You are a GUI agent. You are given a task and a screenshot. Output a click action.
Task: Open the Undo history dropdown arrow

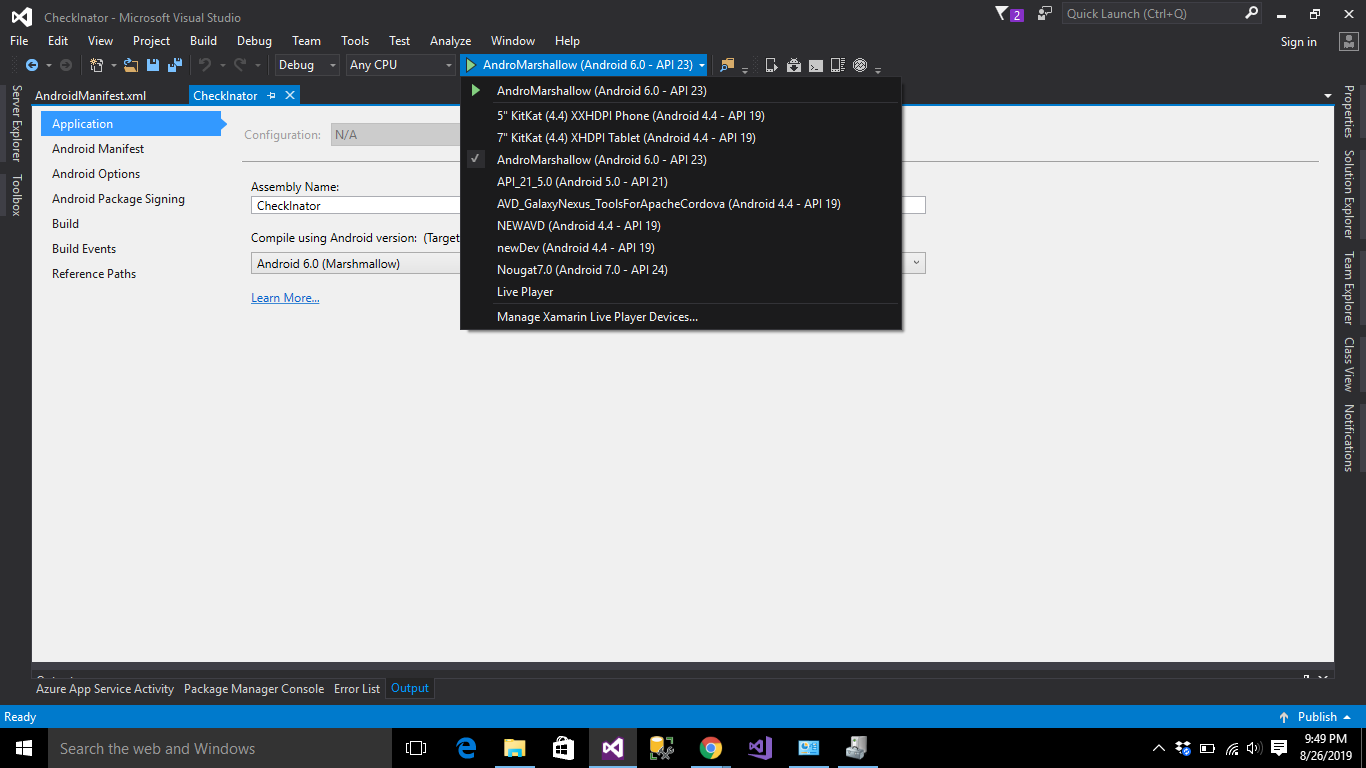point(221,65)
